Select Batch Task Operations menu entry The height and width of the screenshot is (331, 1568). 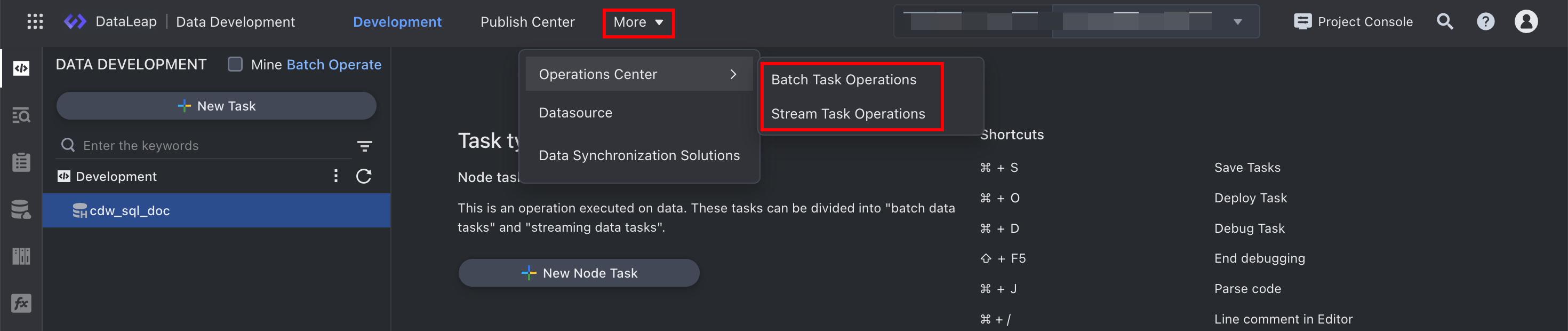point(843,80)
